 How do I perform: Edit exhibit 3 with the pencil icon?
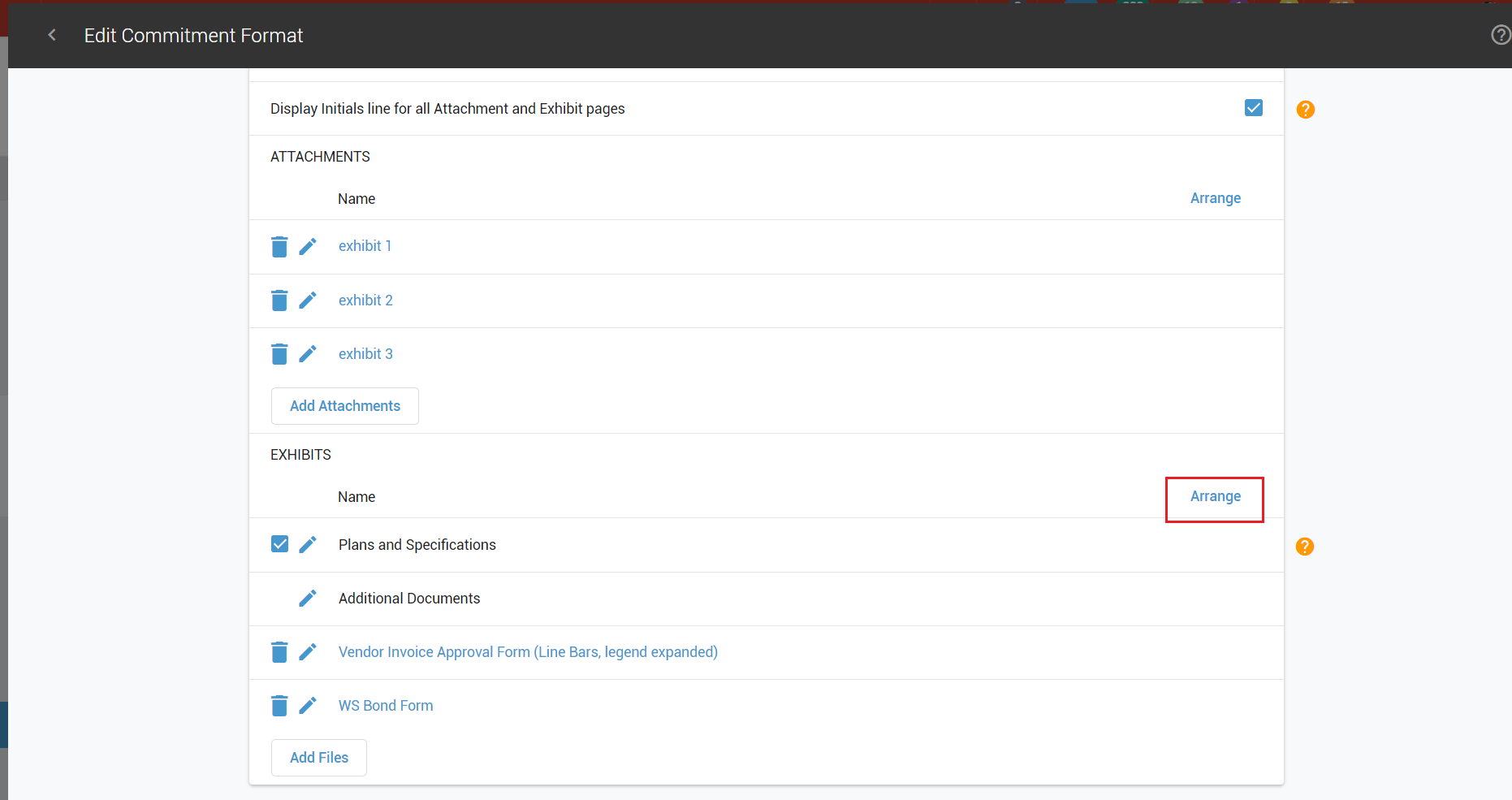(x=308, y=354)
